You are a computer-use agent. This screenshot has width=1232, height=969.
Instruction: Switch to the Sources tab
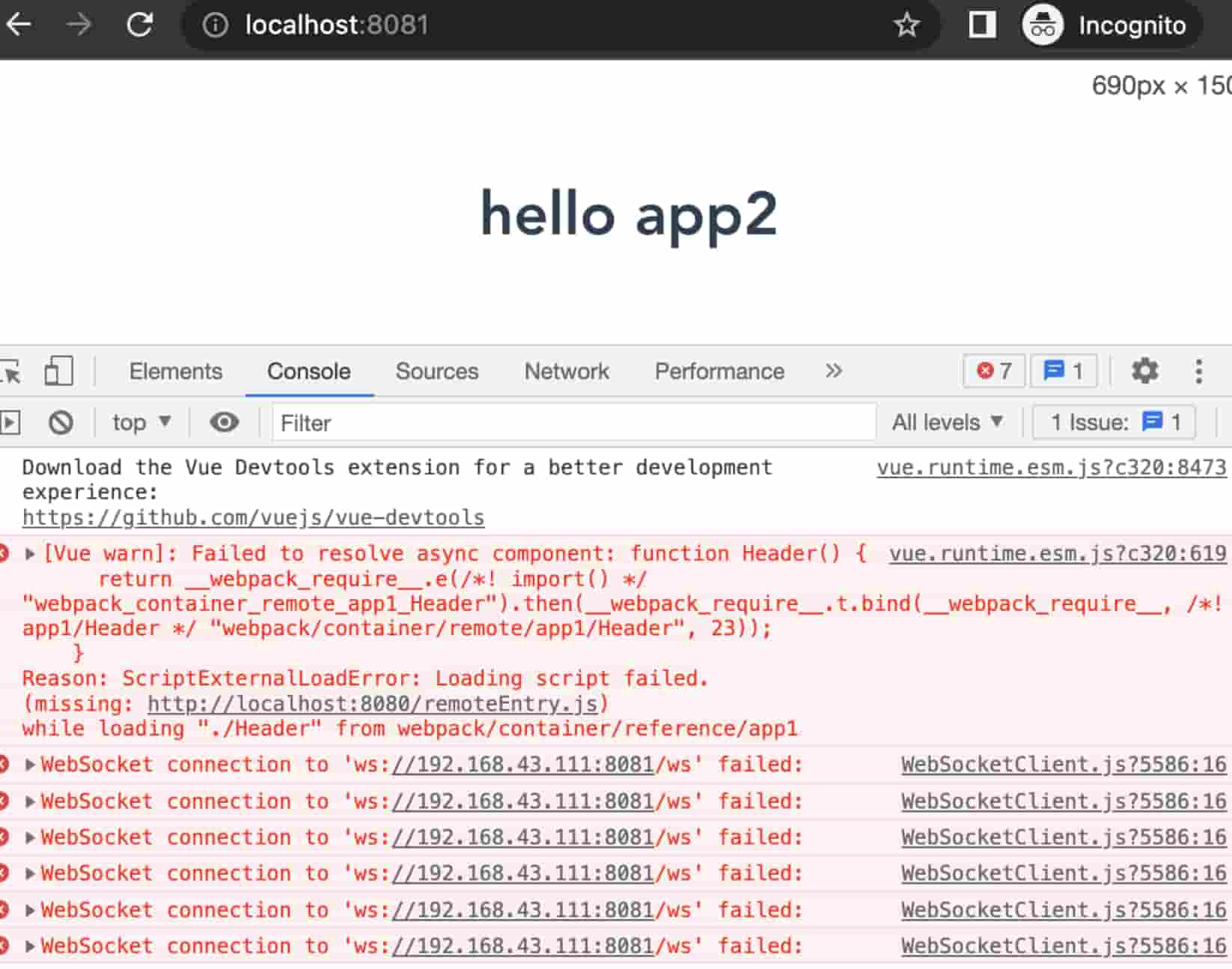tap(436, 371)
